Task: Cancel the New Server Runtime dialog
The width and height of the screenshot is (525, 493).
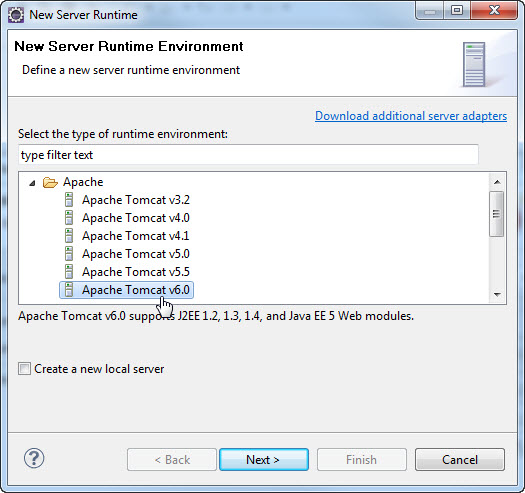Action: pyautogui.click(x=460, y=460)
